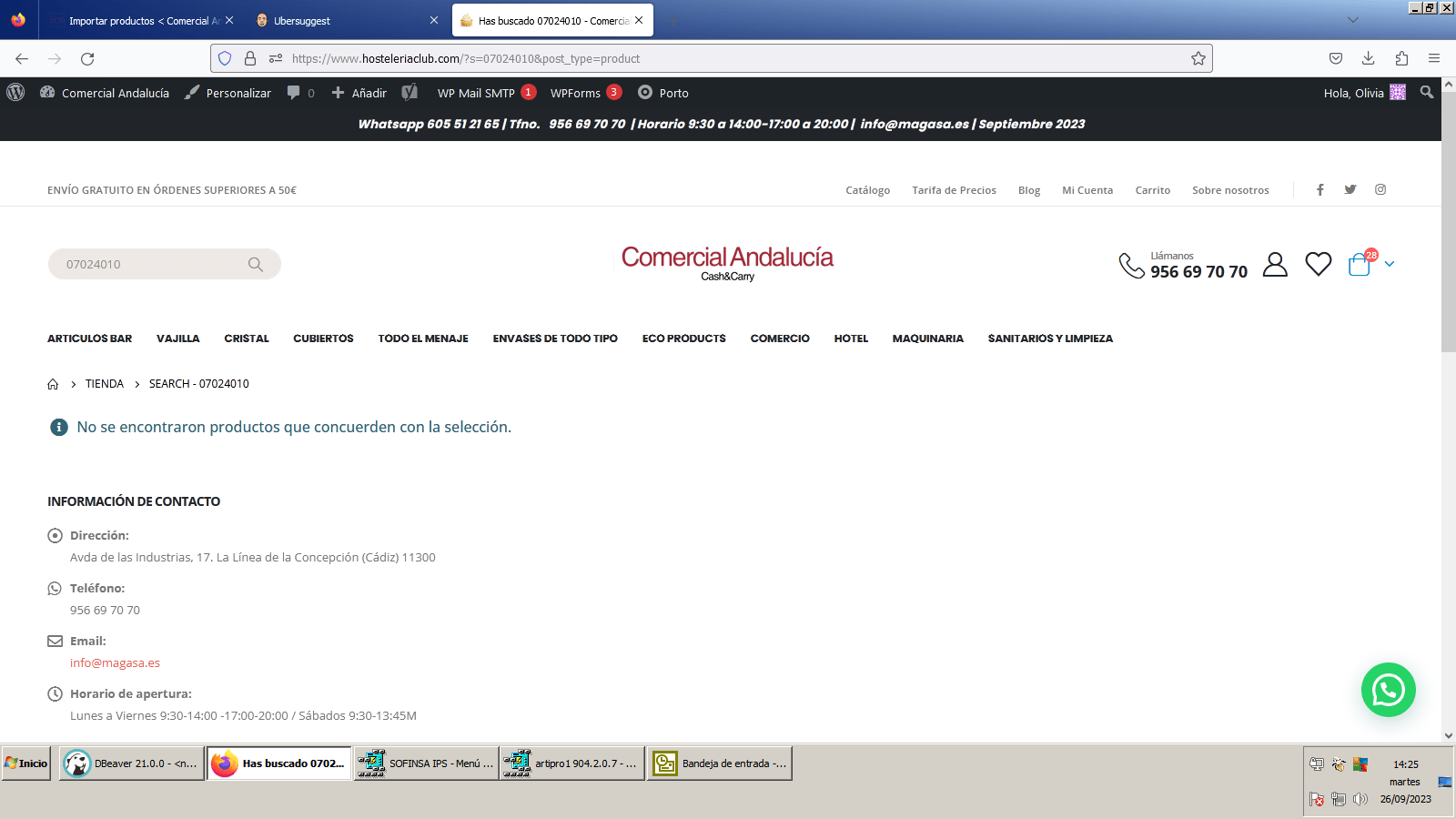Click the site padlock icon
Screen dimensions: 1456x819
(250, 58)
